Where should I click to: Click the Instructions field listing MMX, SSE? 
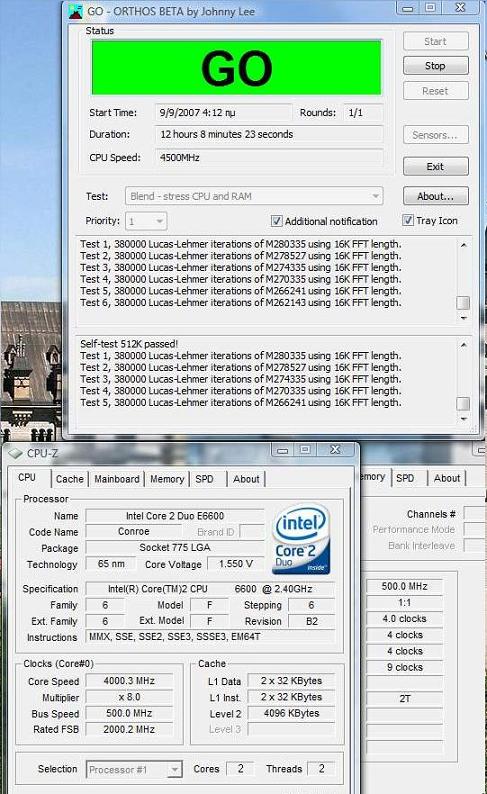coord(211,637)
